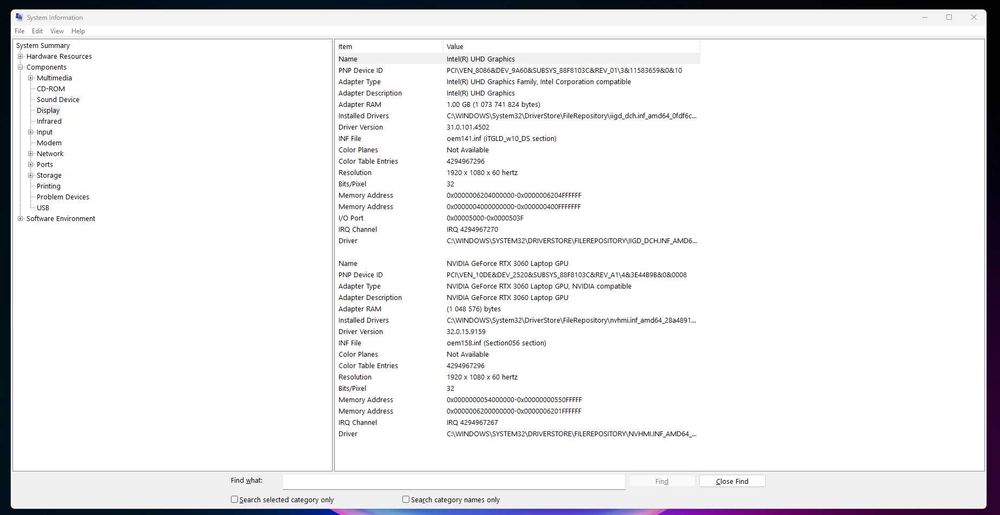Click driver version 31.0.101.4502

[x=467, y=127]
